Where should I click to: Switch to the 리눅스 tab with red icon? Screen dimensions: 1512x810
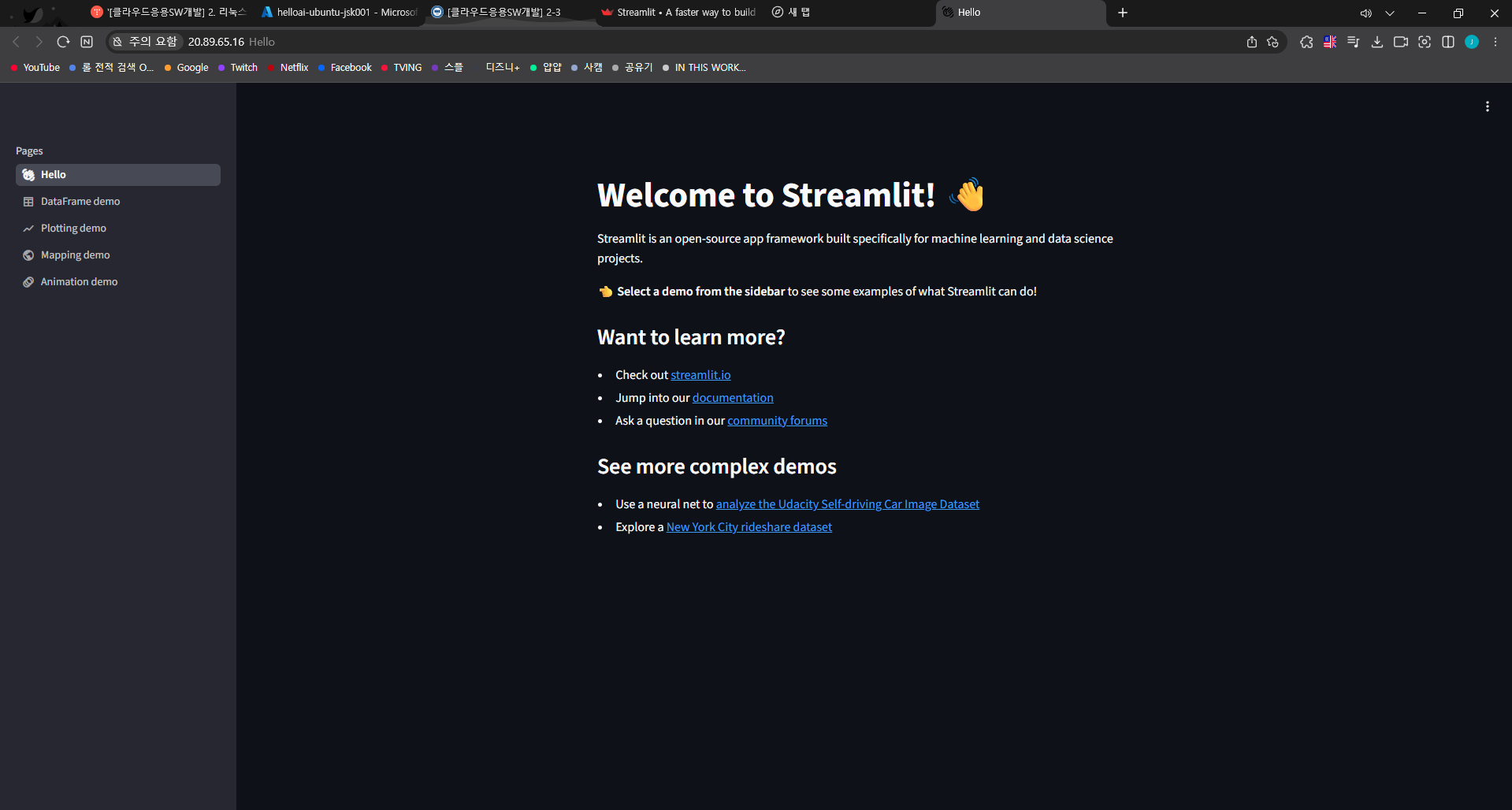(x=168, y=13)
